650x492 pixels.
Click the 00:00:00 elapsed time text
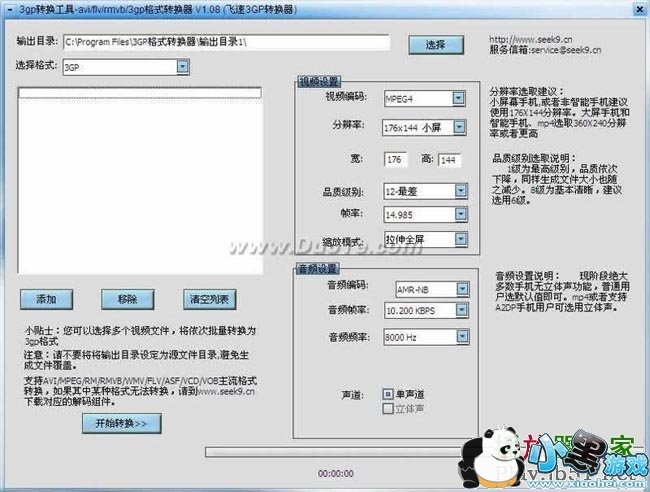(x=336, y=473)
